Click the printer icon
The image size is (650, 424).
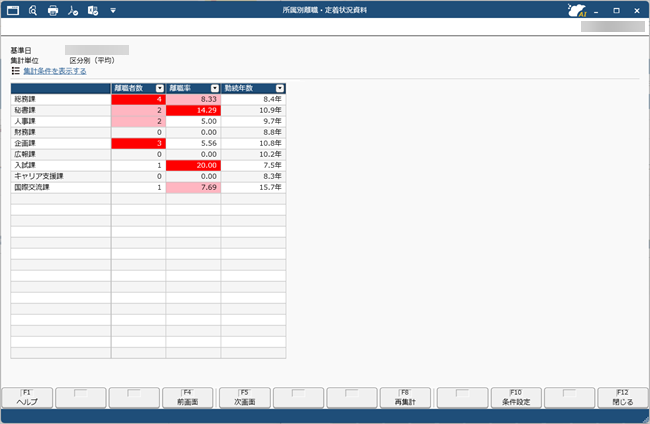pyautogui.click(x=53, y=10)
